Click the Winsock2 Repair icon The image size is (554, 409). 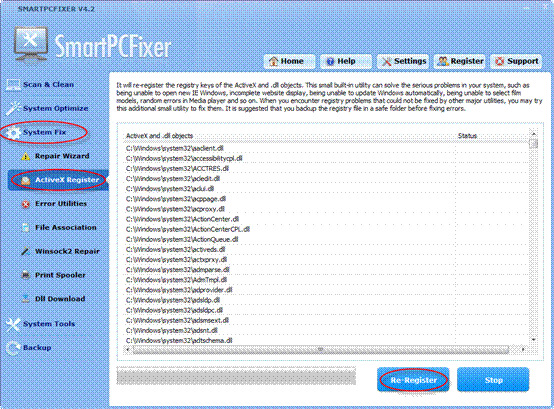(25, 251)
